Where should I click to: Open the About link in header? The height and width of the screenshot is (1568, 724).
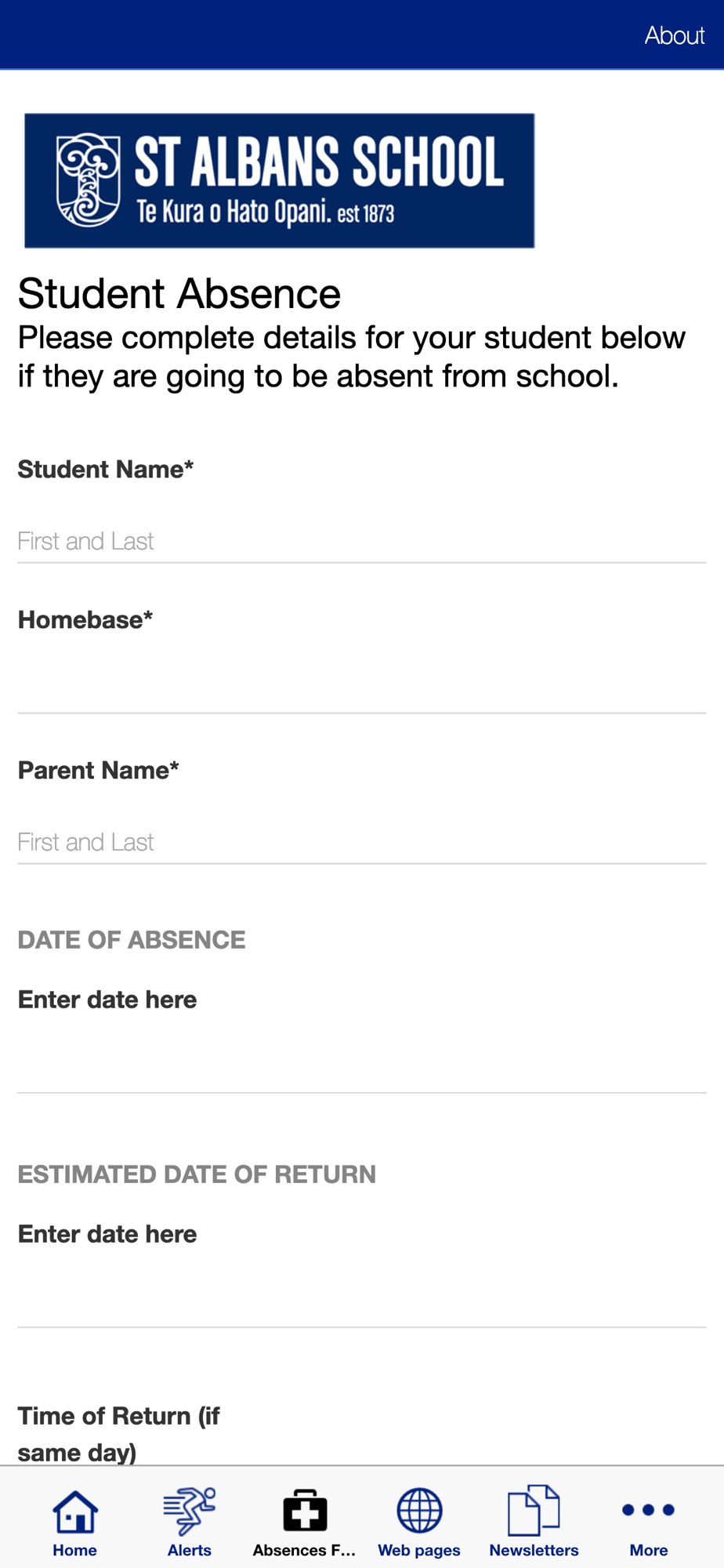tap(675, 35)
